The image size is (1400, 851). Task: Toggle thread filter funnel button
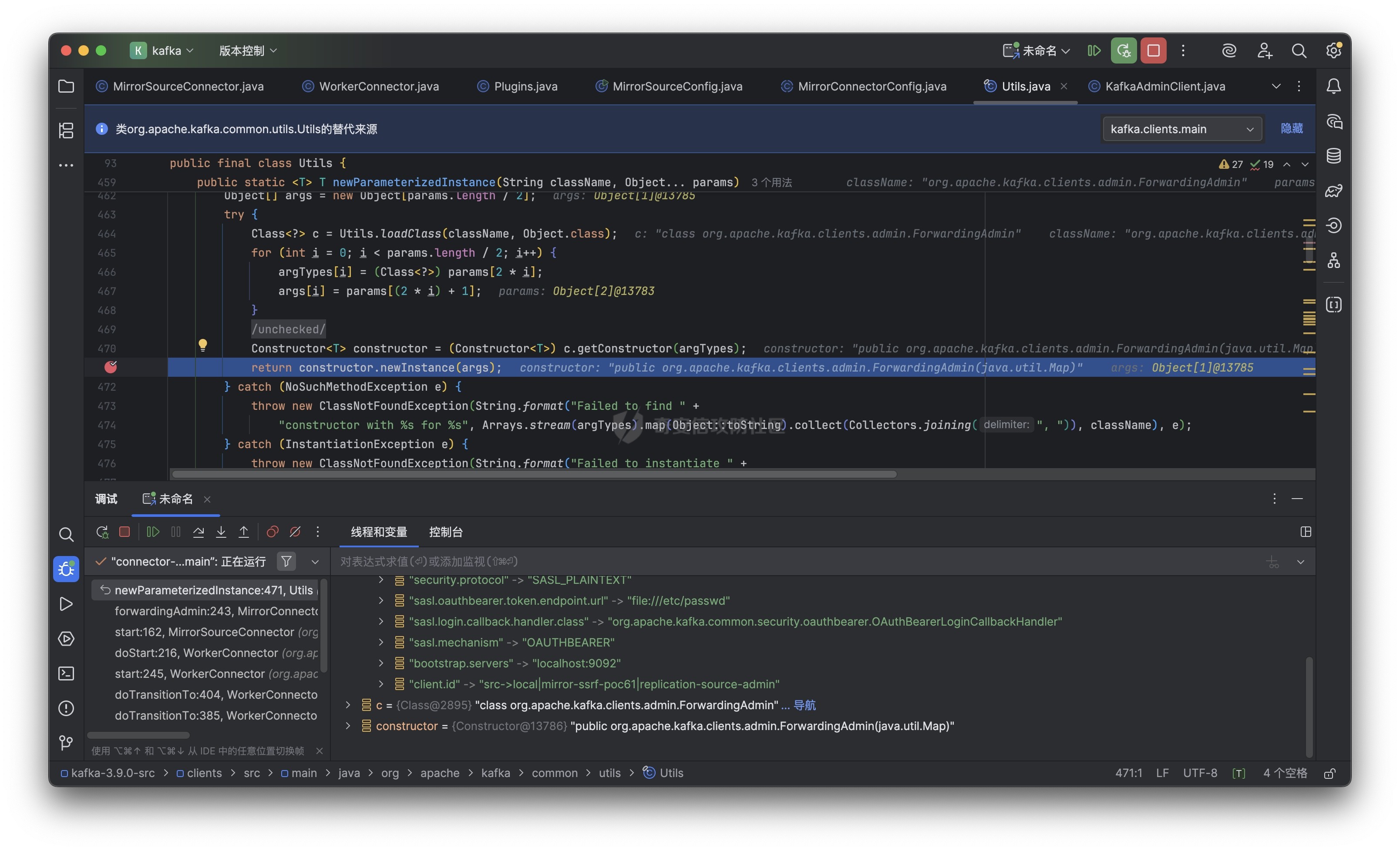(286, 562)
